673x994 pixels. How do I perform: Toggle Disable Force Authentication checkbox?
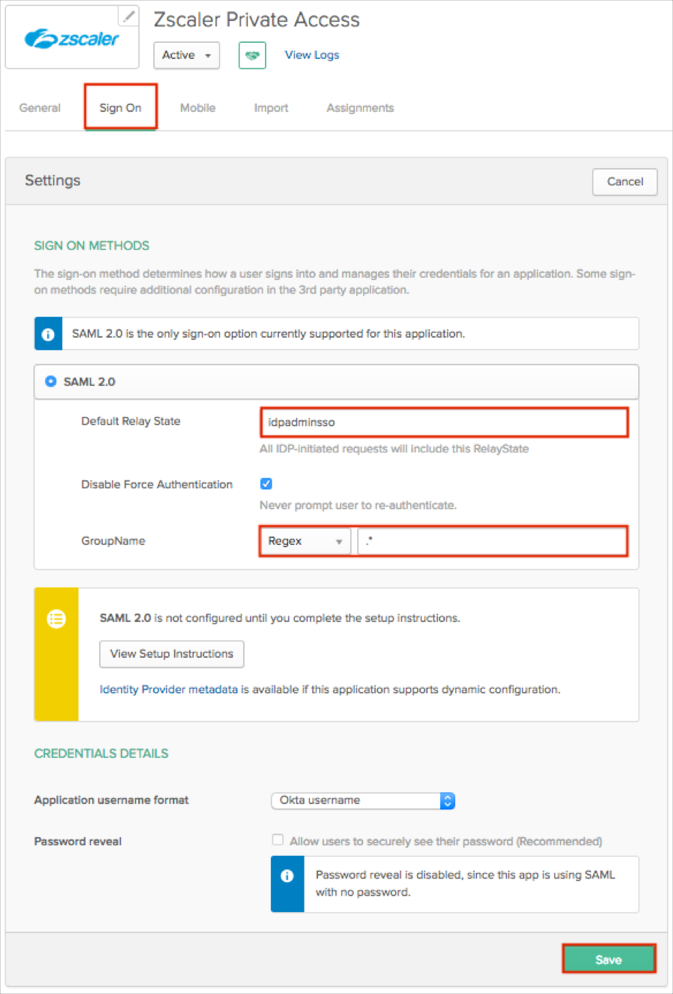(266, 484)
